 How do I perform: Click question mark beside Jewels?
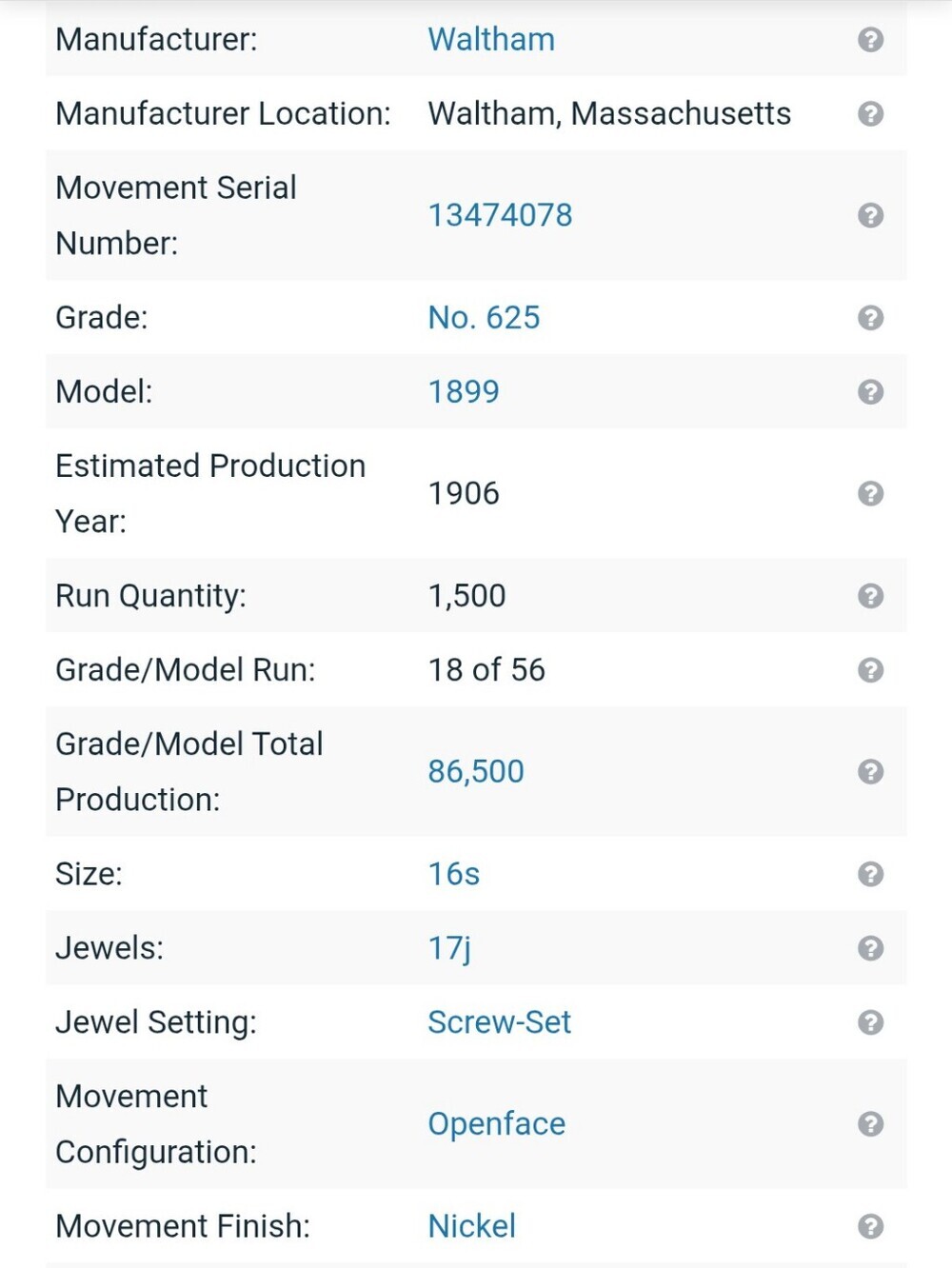870,948
